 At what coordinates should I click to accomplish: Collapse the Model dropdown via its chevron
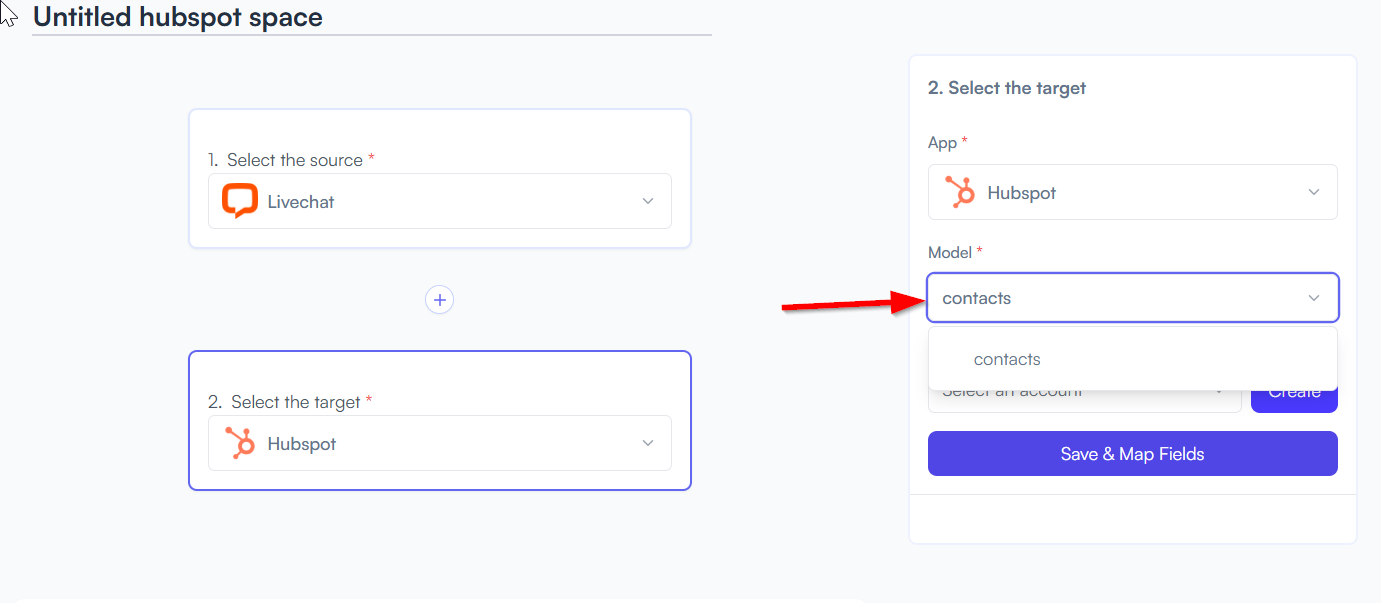pyautogui.click(x=1314, y=298)
